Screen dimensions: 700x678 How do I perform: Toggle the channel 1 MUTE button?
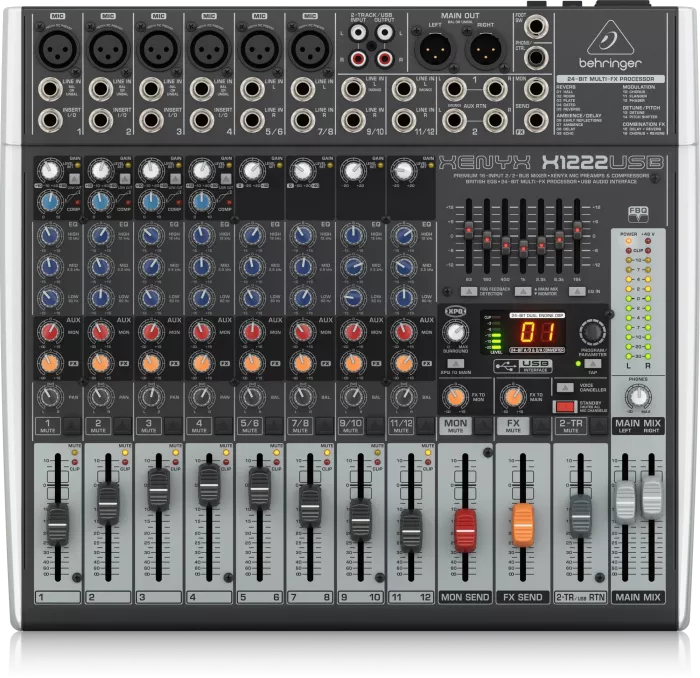[72, 426]
